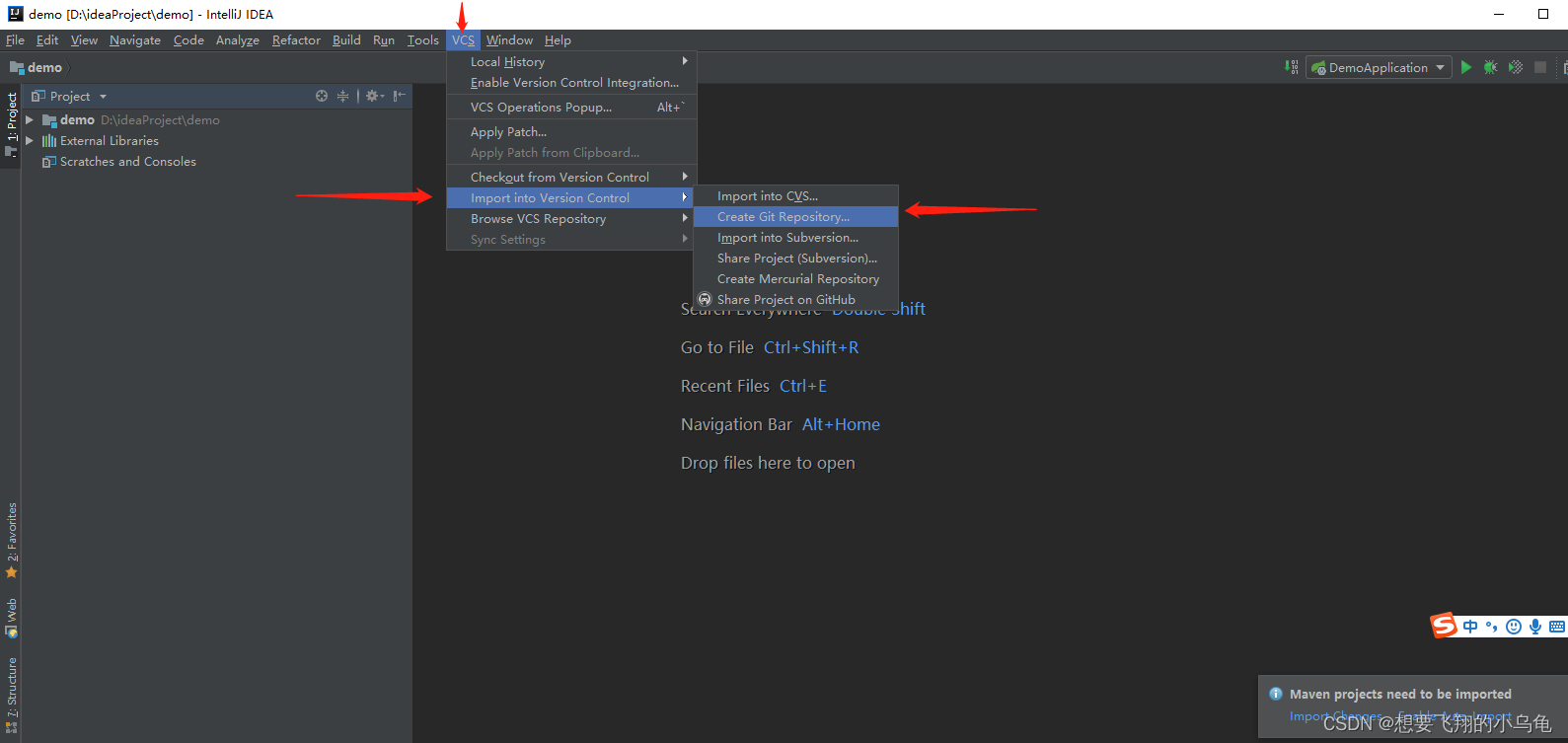Open the File menu
Image resolution: width=1568 pixels, height=743 pixels.
pyautogui.click(x=15, y=40)
